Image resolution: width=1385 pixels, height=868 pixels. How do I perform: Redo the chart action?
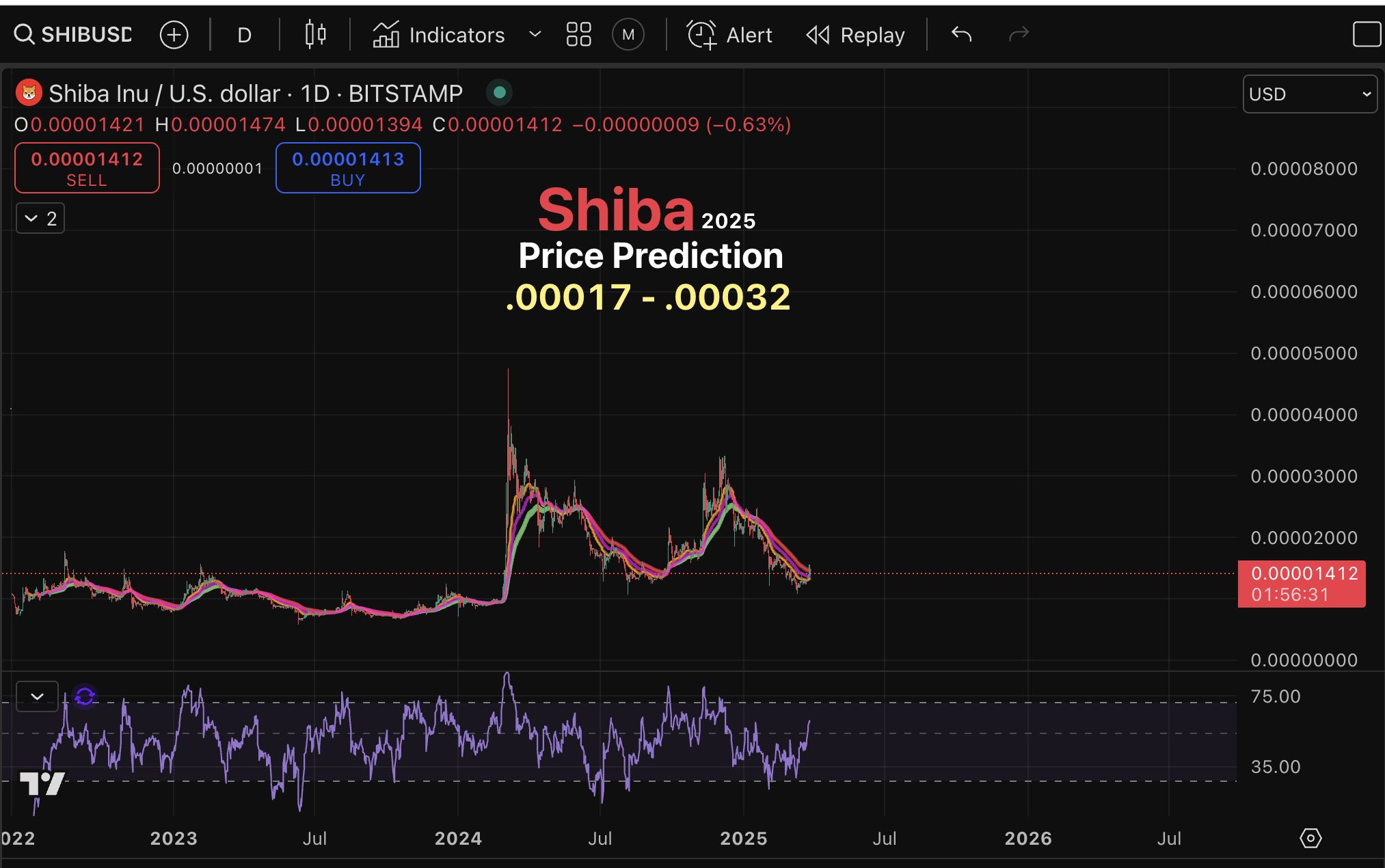(1019, 33)
